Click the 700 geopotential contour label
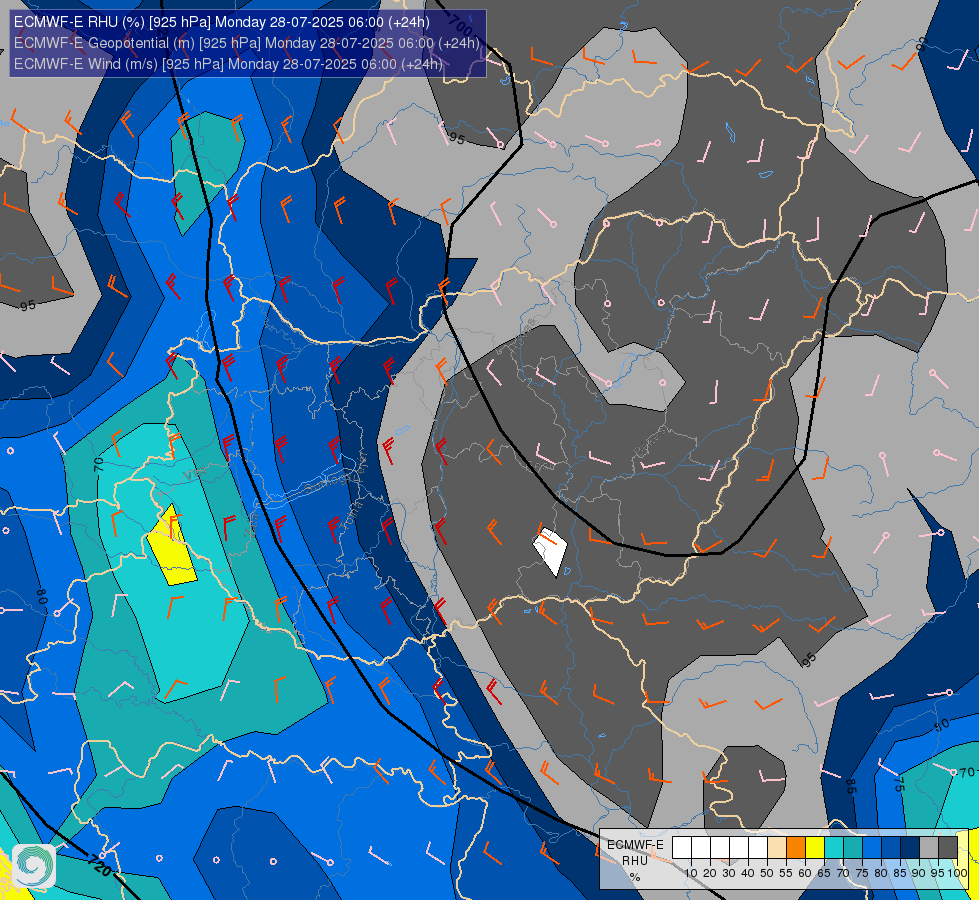 pos(461,26)
